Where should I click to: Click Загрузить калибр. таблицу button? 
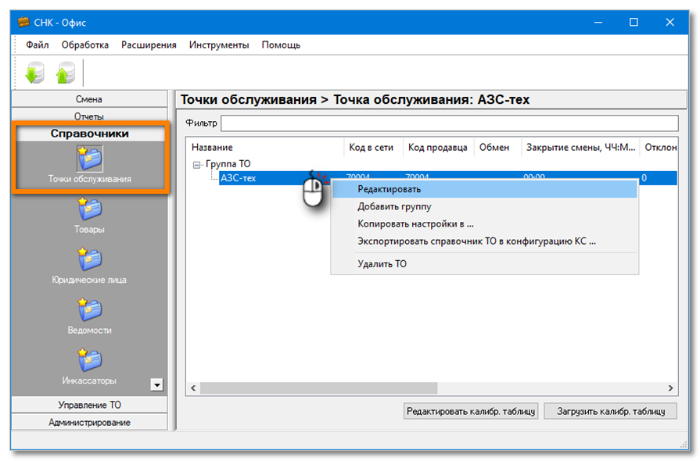coord(610,411)
